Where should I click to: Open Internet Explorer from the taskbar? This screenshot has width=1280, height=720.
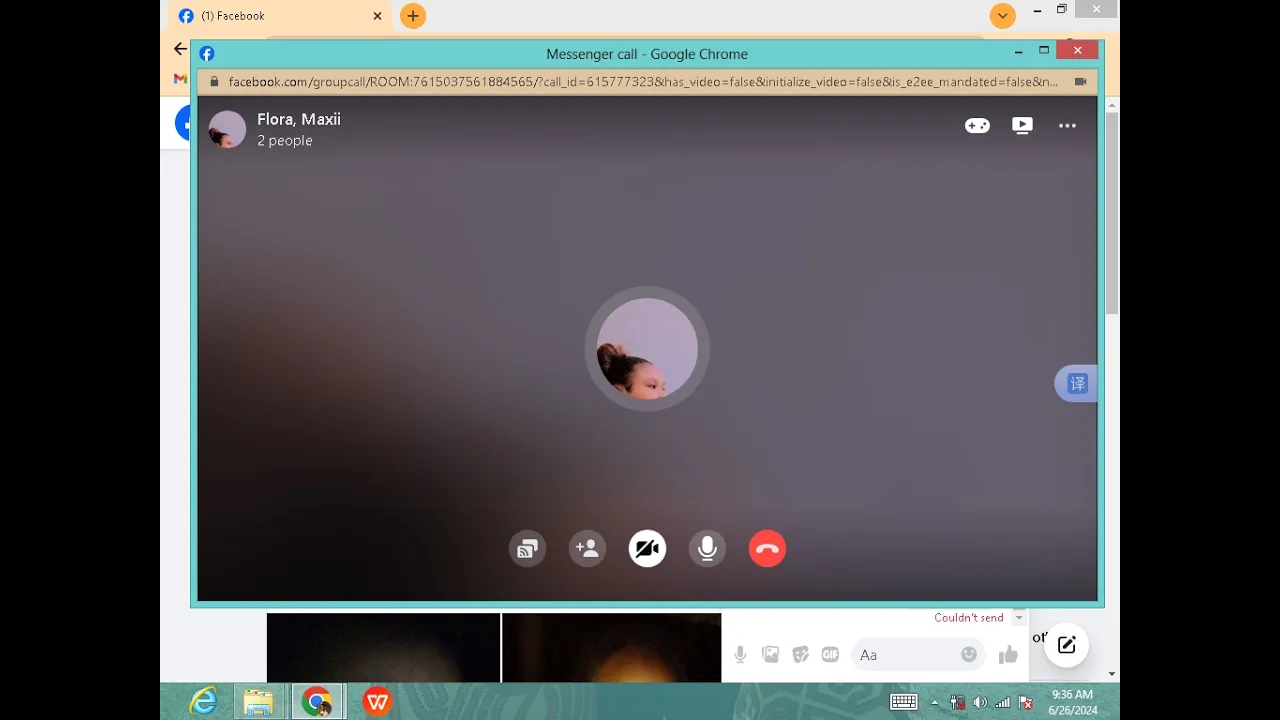tap(203, 702)
